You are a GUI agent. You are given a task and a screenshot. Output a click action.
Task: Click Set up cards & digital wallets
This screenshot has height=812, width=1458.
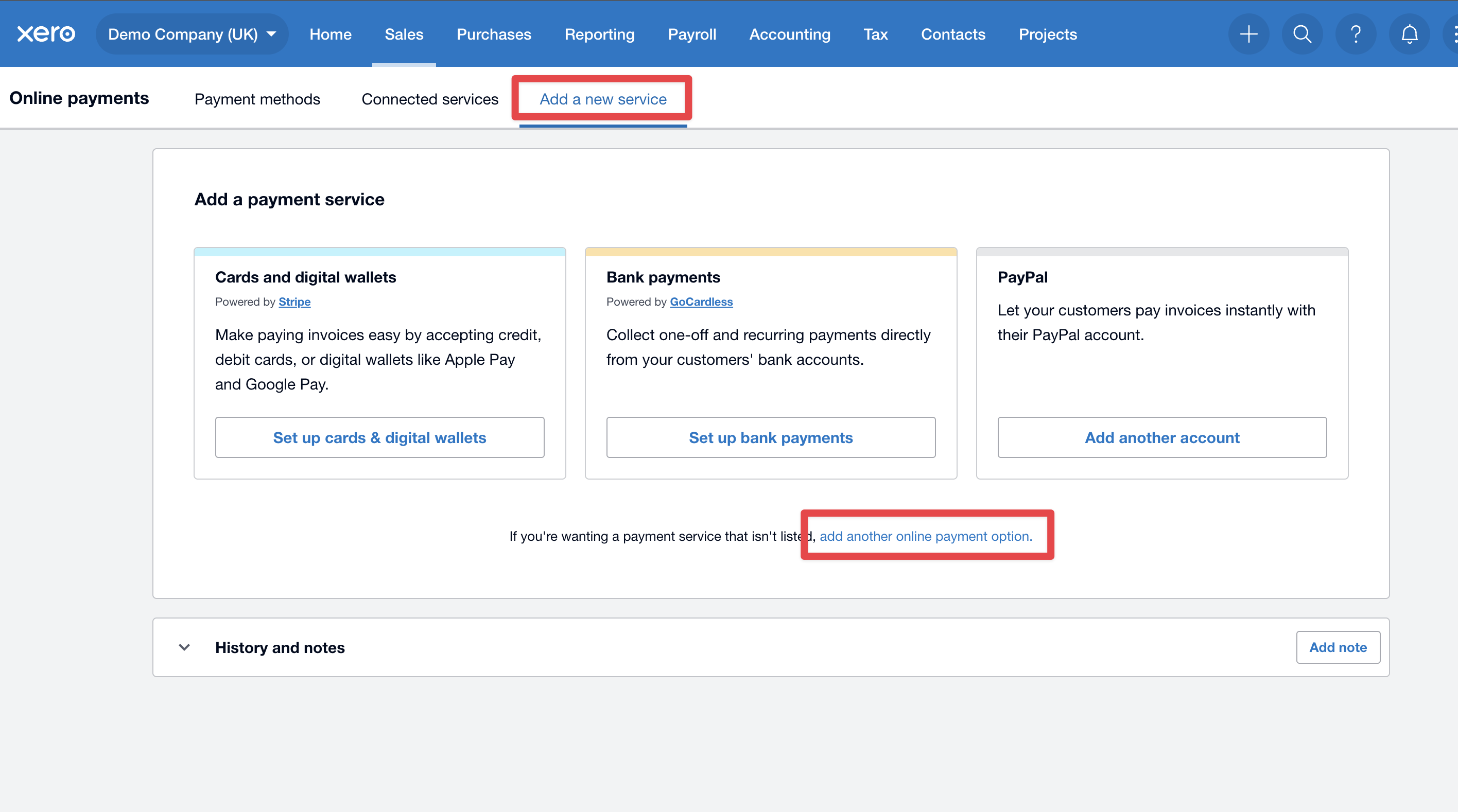[379, 437]
